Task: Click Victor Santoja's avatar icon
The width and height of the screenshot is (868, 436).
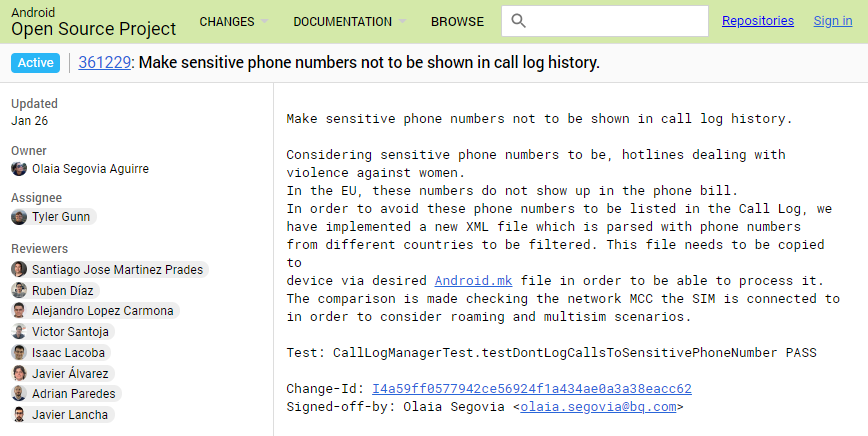Action: pos(19,332)
